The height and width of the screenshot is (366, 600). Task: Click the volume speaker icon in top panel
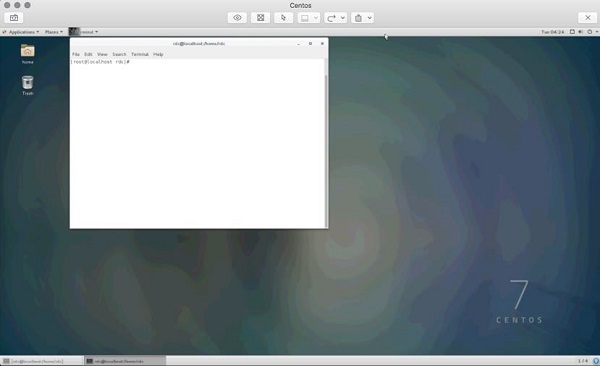pos(580,32)
